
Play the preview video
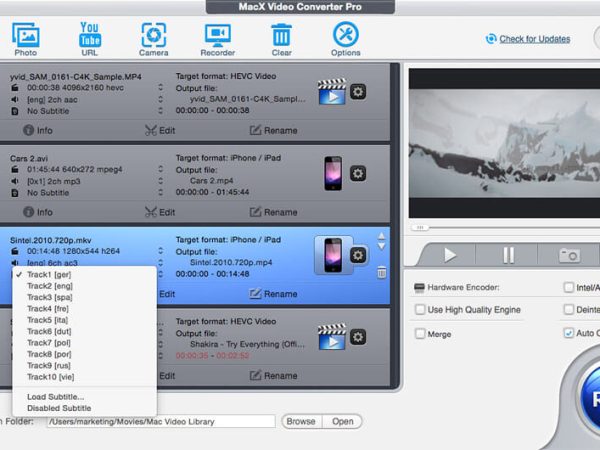450,255
